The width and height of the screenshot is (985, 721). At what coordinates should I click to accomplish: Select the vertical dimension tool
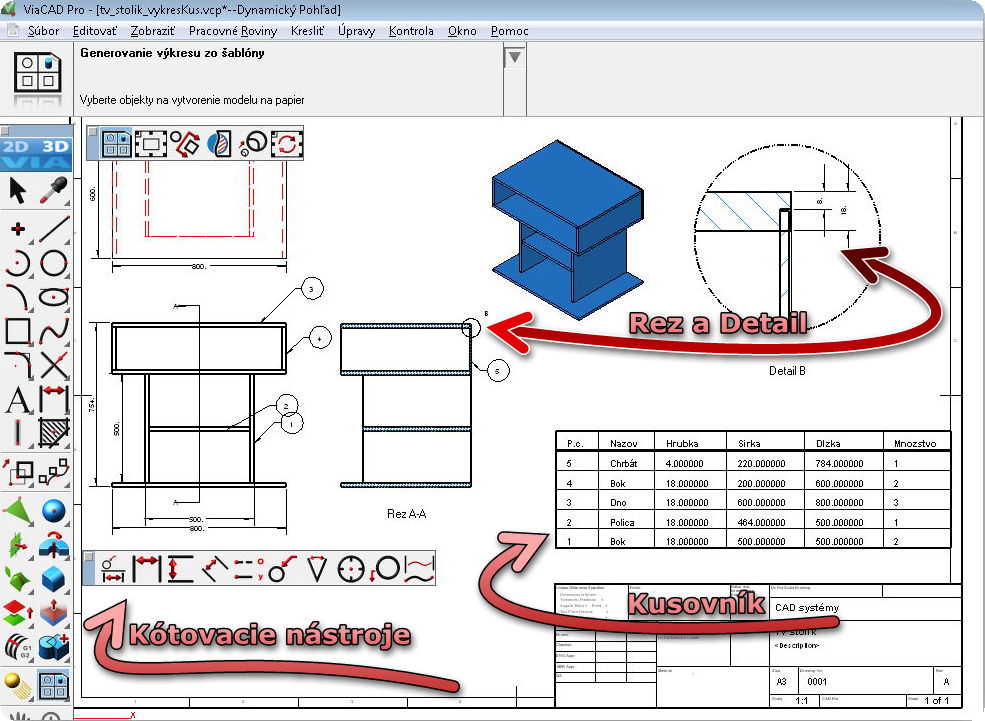(180, 568)
